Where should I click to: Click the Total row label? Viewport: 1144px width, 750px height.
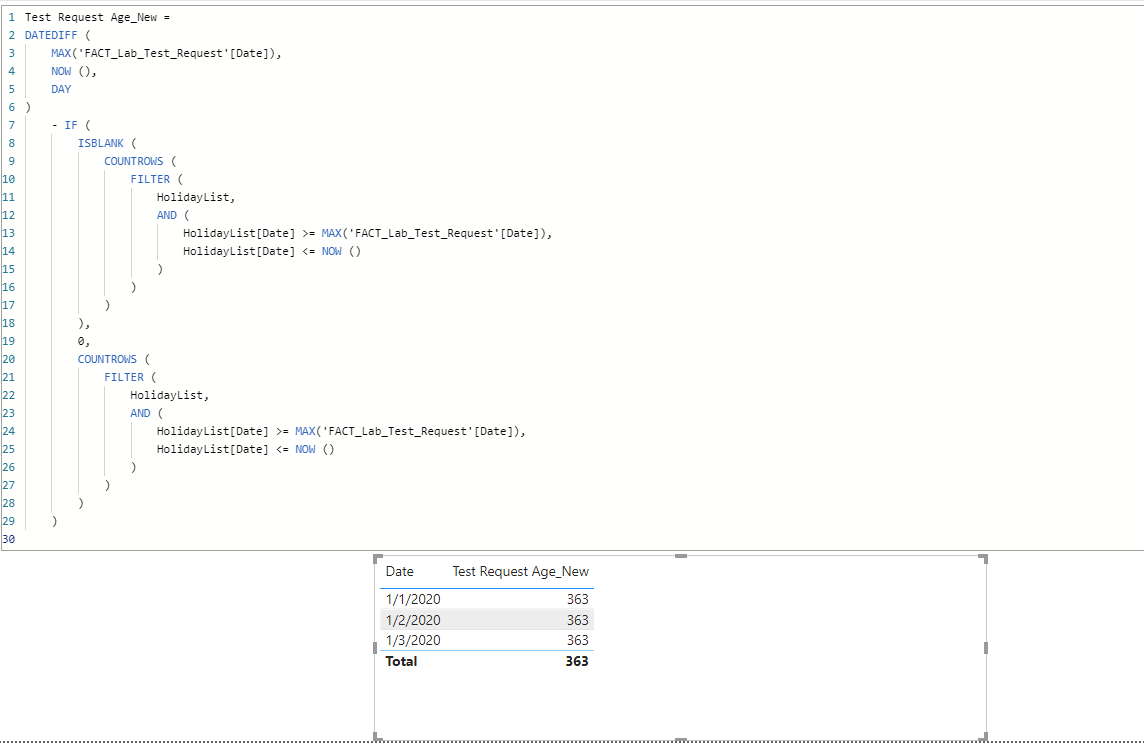[x=401, y=661]
